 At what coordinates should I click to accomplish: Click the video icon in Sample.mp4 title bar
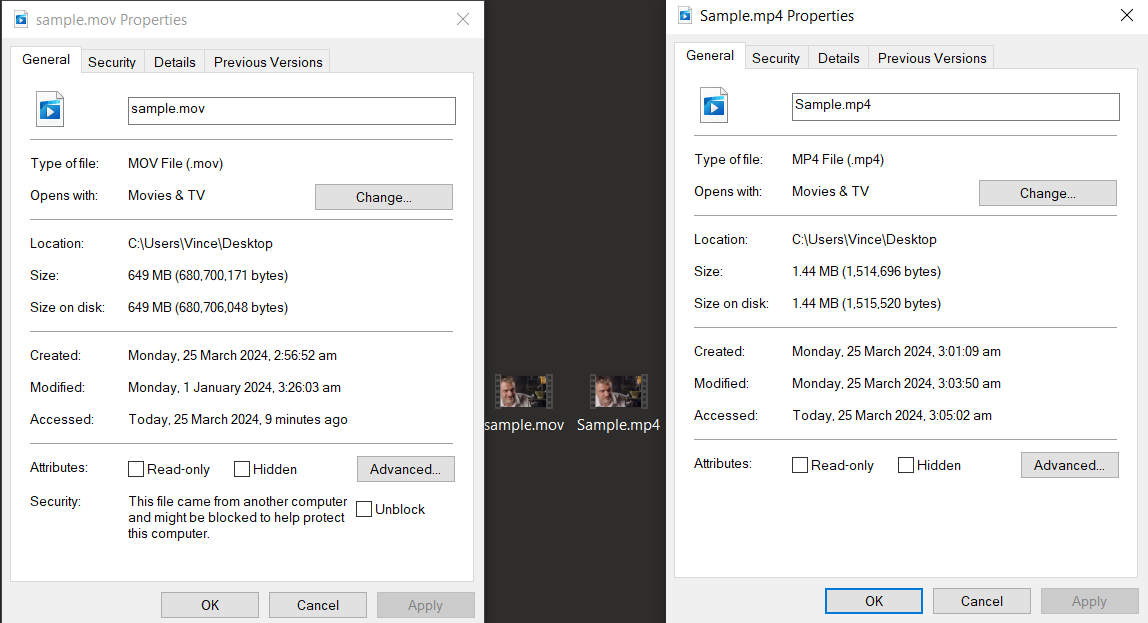point(684,15)
